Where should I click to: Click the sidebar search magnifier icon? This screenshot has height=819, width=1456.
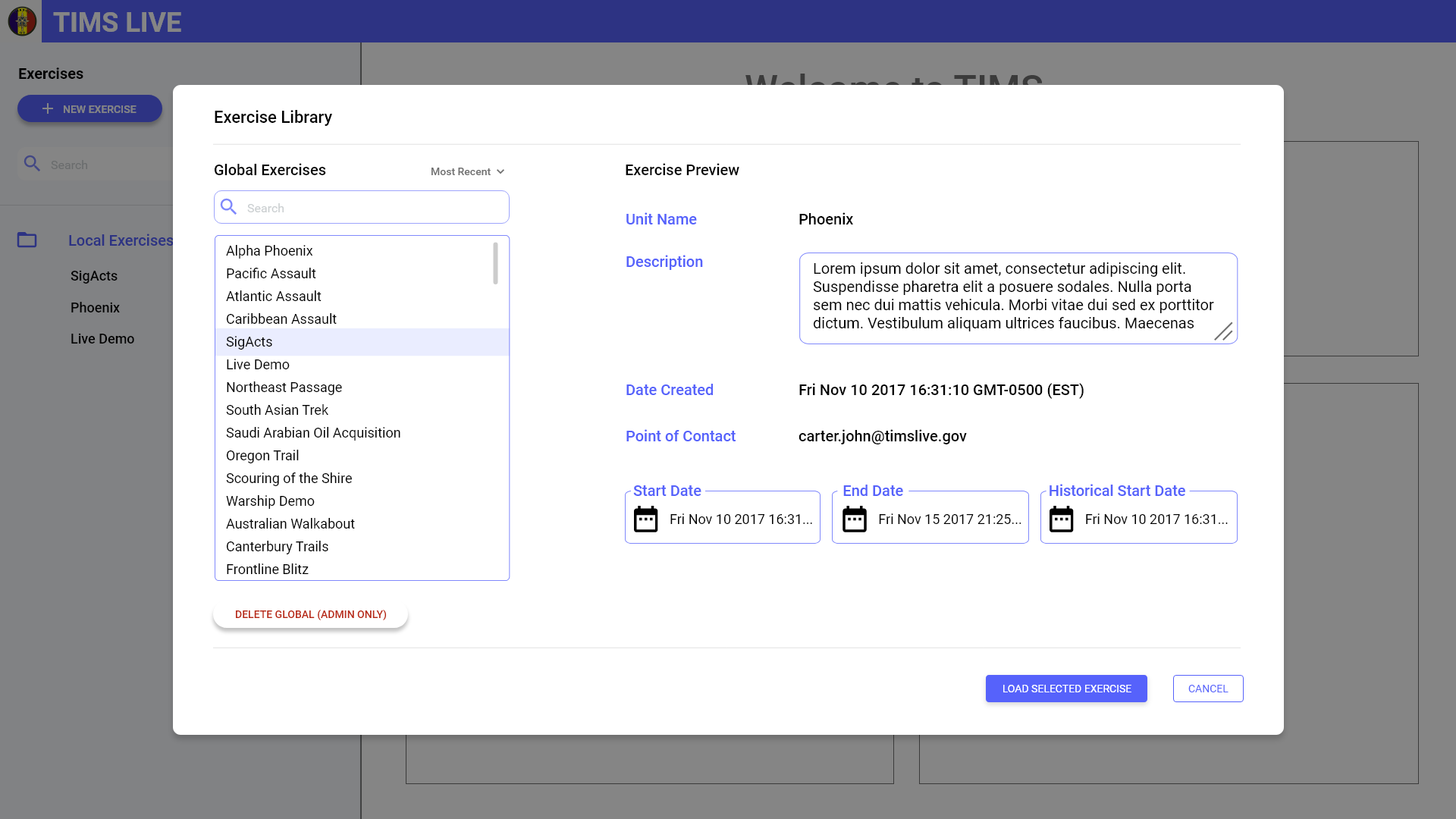(x=32, y=163)
